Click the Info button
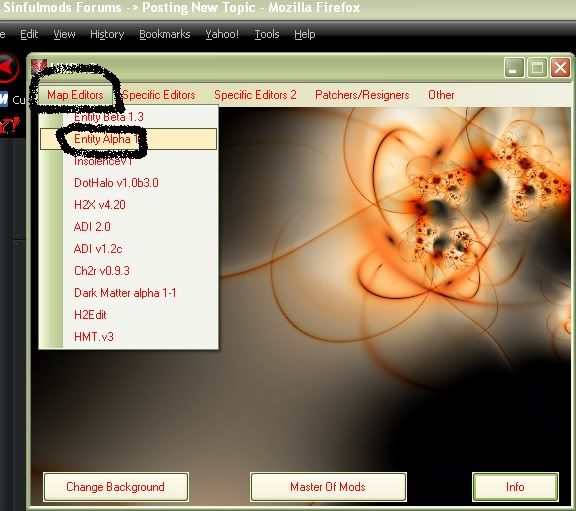576x511 pixels. [515, 487]
